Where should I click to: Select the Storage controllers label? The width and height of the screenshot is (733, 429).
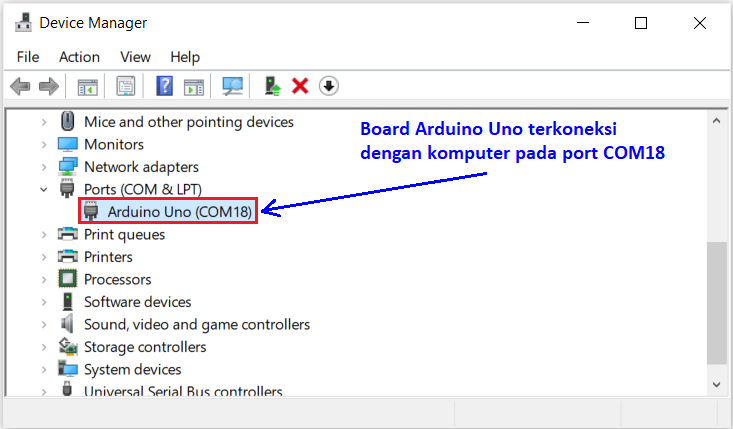(x=145, y=347)
